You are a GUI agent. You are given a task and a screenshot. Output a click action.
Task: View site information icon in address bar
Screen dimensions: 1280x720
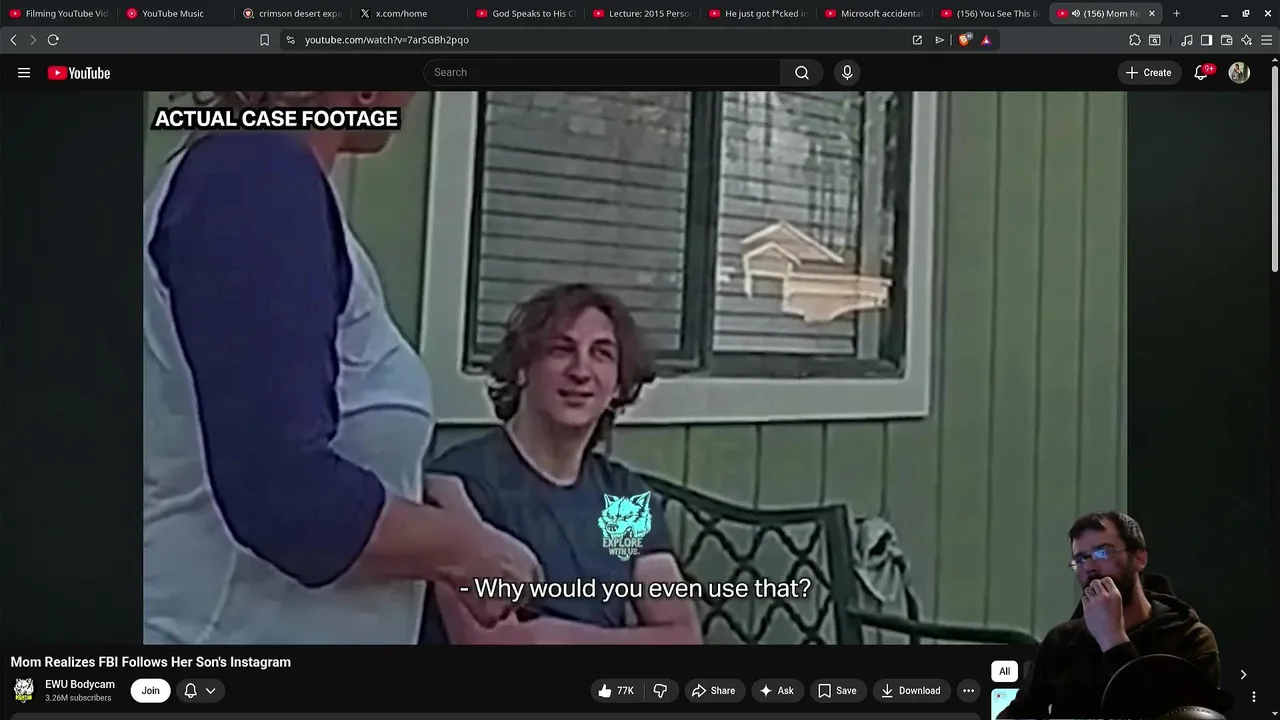pyautogui.click(x=290, y=40)
